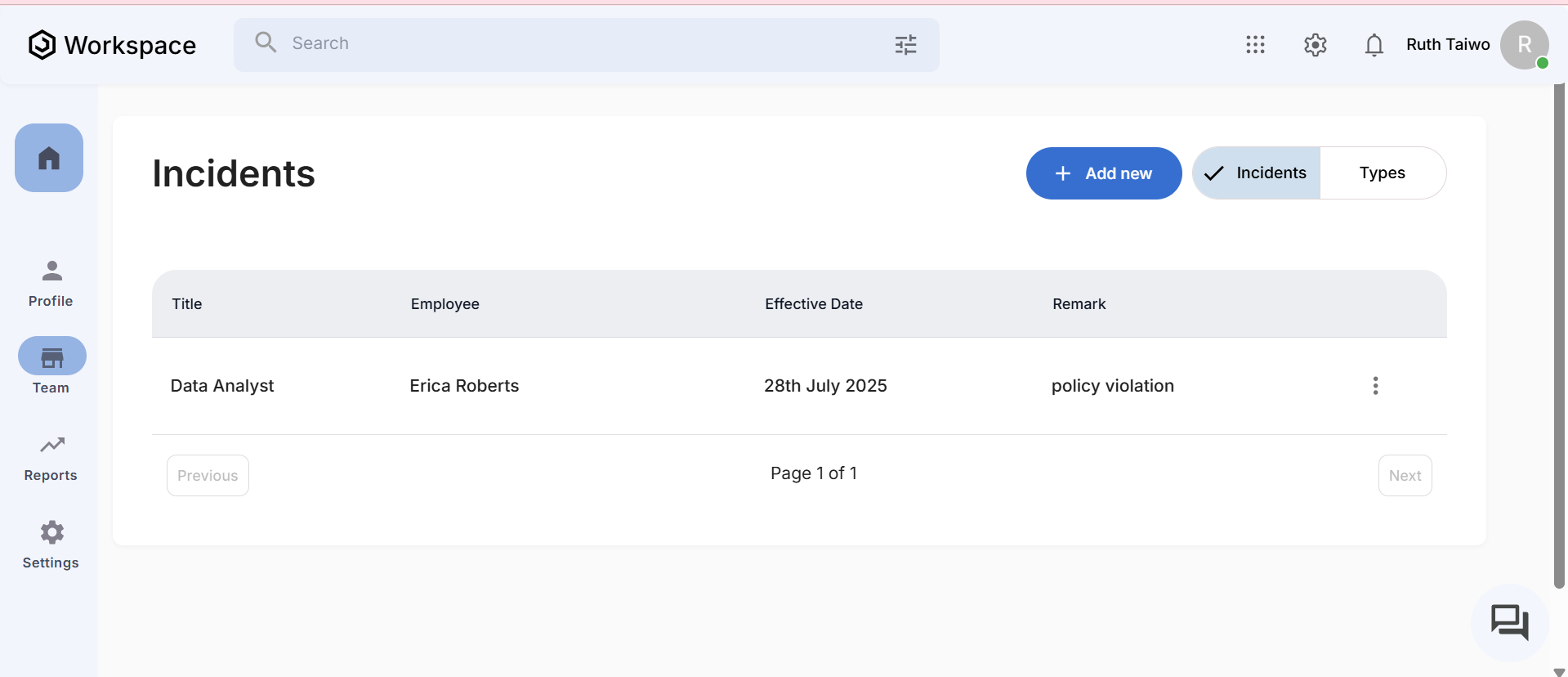Open the Reports sidebar section
This screenshot has width=1568, height=677.
click(51, 458)
